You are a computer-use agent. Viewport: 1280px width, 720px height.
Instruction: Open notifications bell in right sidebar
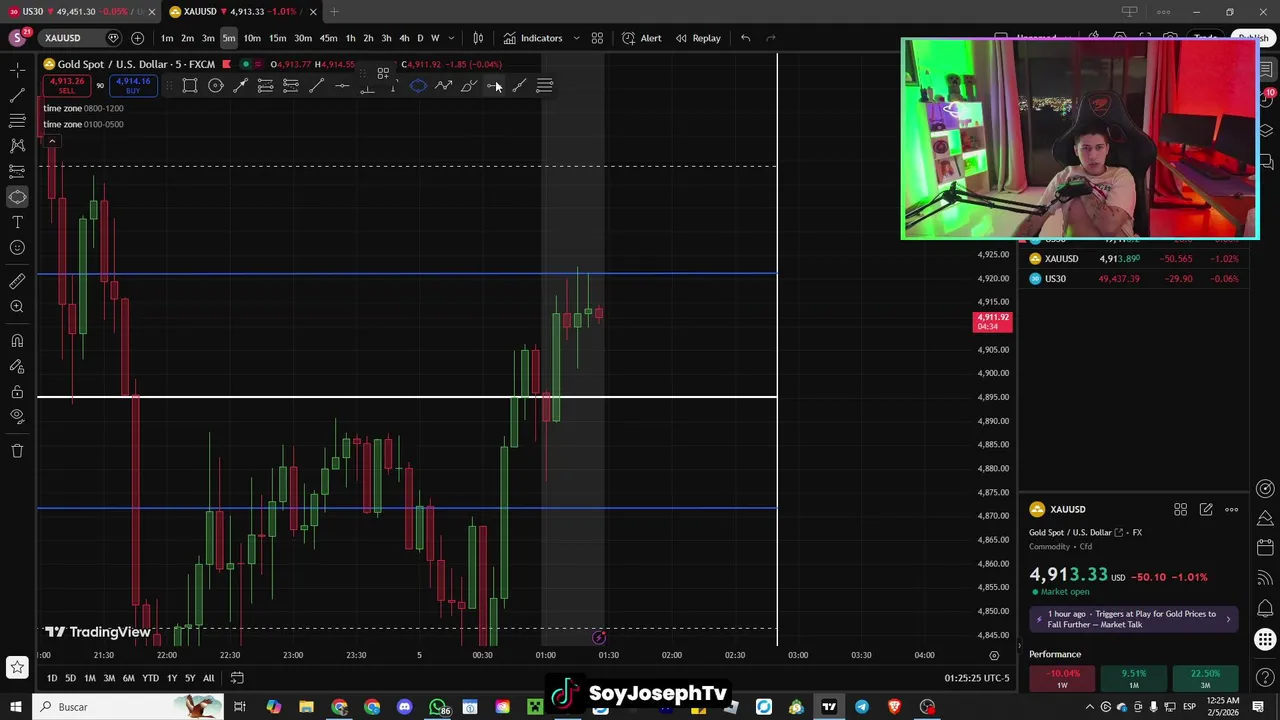pos(1266,607)
